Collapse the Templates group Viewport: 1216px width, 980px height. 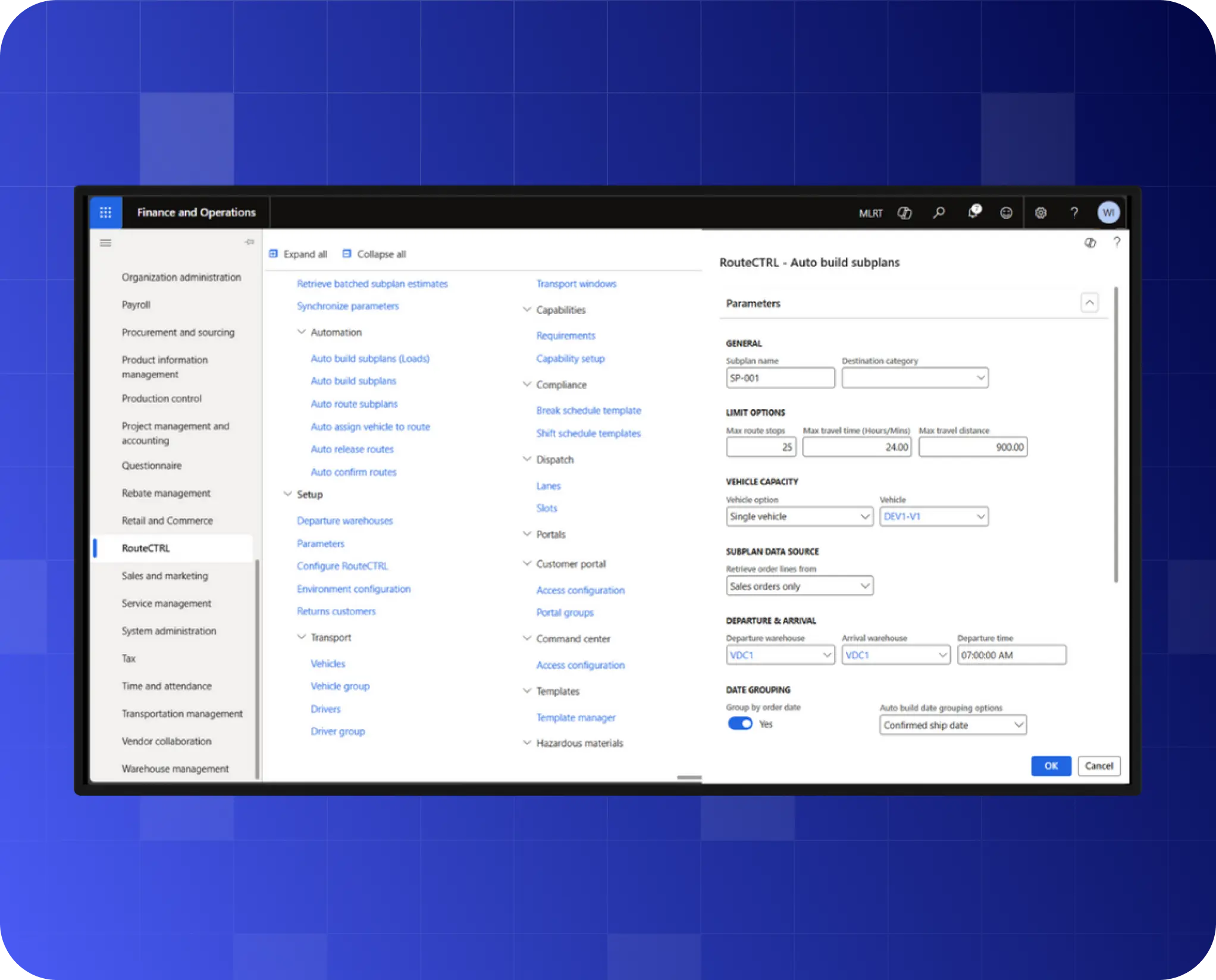click(526, 690)
